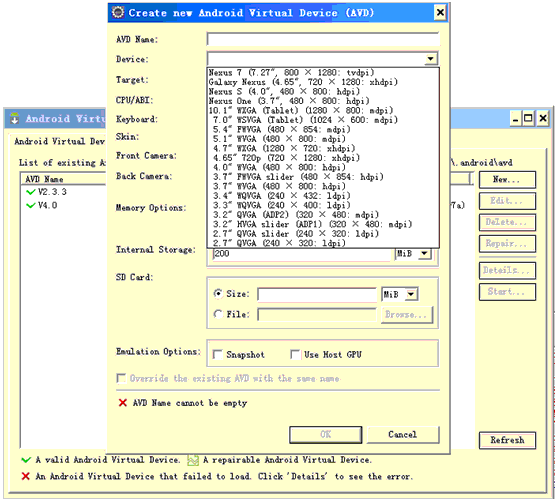Click green checkmark in valid AVD legend
The width and height of the screenshot is (557, 501).
point(26,460)
